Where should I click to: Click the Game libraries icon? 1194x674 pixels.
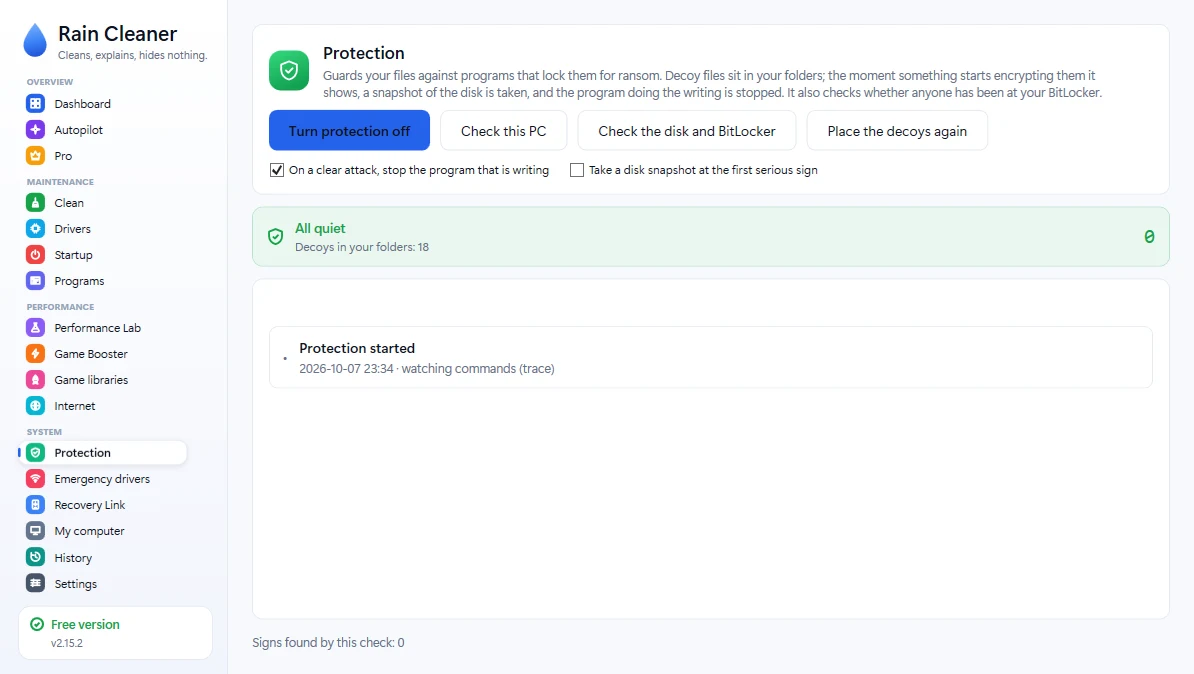tap(36, 379)
